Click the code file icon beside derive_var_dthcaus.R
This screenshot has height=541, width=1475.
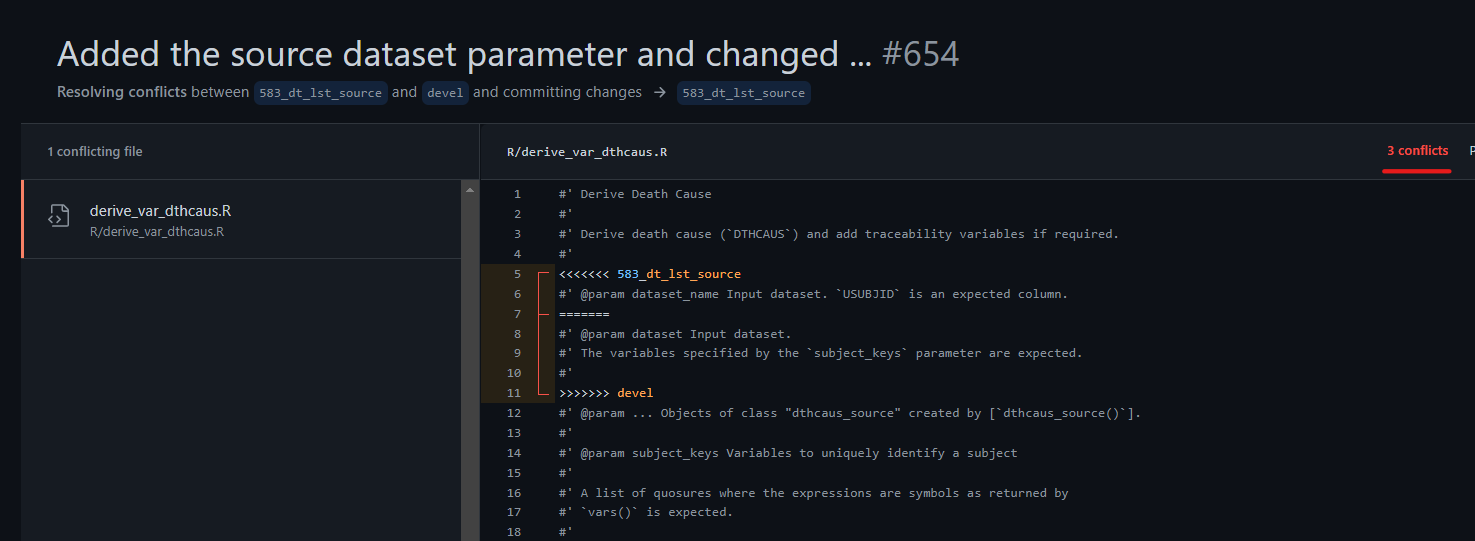pyautogui.click(x=59, y=216)
